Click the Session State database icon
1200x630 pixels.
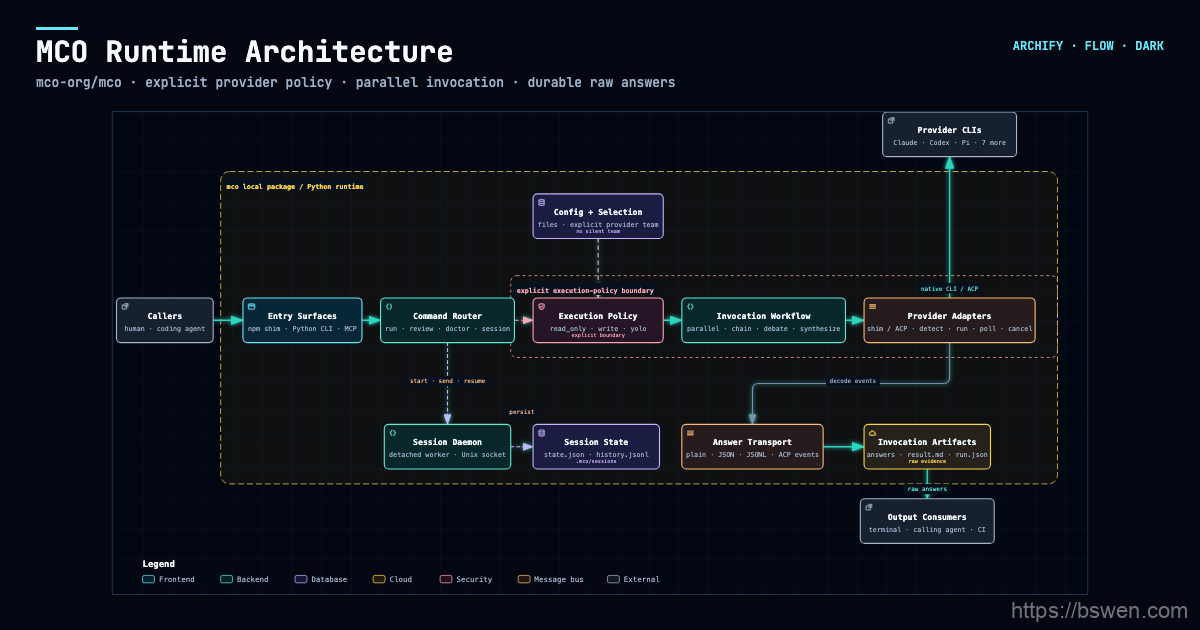click(x=541, y=433)
